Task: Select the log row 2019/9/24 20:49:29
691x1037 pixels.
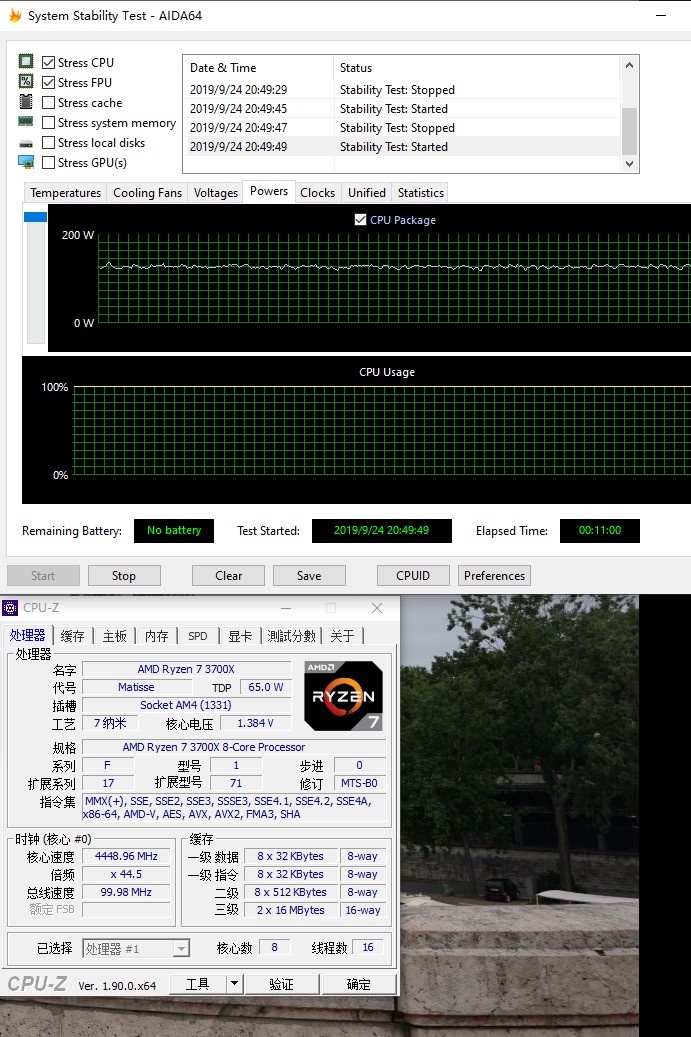Action: coord(402,89)
